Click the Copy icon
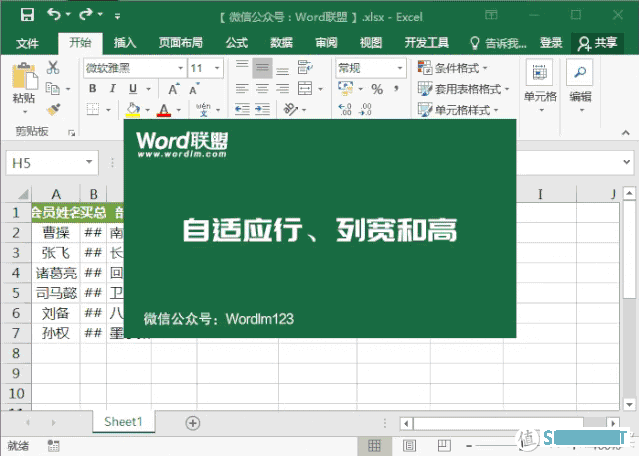Viewport: 639px width, 456px height. pyautogui.click(x=53, y=88)
